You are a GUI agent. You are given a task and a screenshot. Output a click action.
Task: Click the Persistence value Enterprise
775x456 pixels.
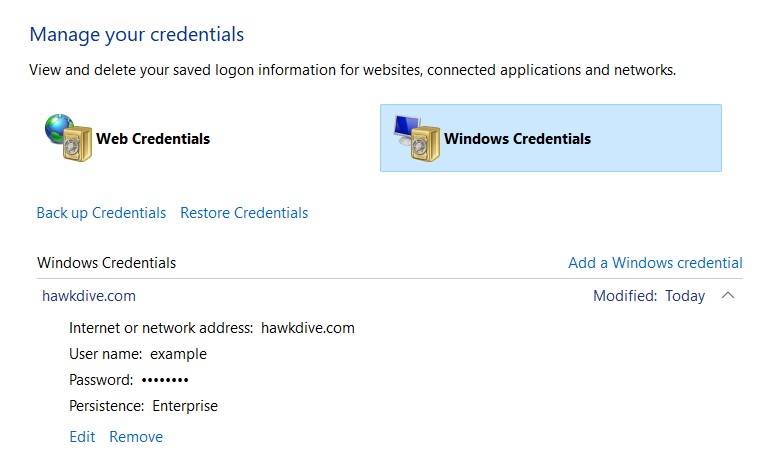[x=185, y=406]
